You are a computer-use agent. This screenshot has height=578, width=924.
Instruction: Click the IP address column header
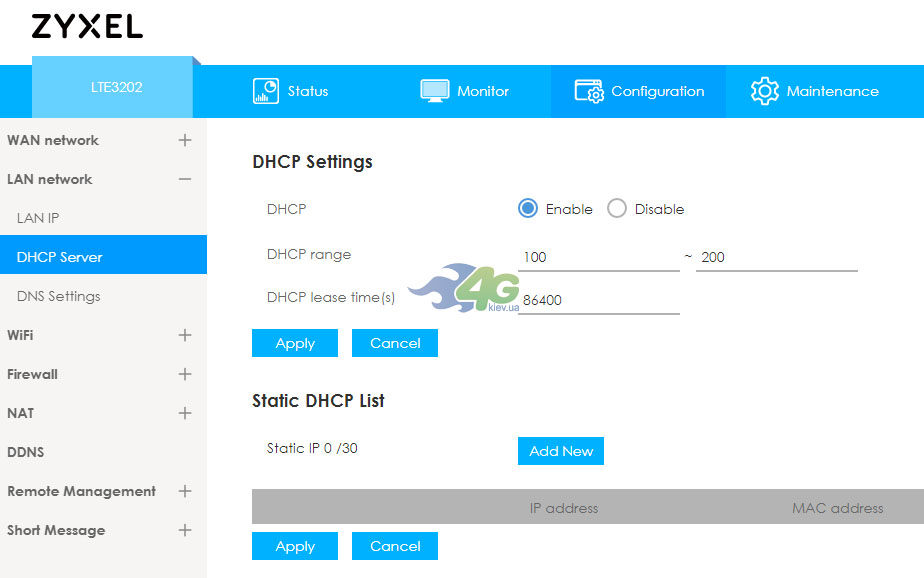(564, 508)
